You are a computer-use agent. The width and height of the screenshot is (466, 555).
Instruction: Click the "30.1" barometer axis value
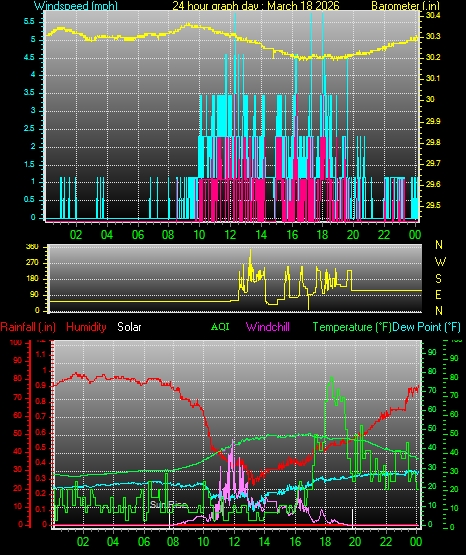tap(433, 78)
